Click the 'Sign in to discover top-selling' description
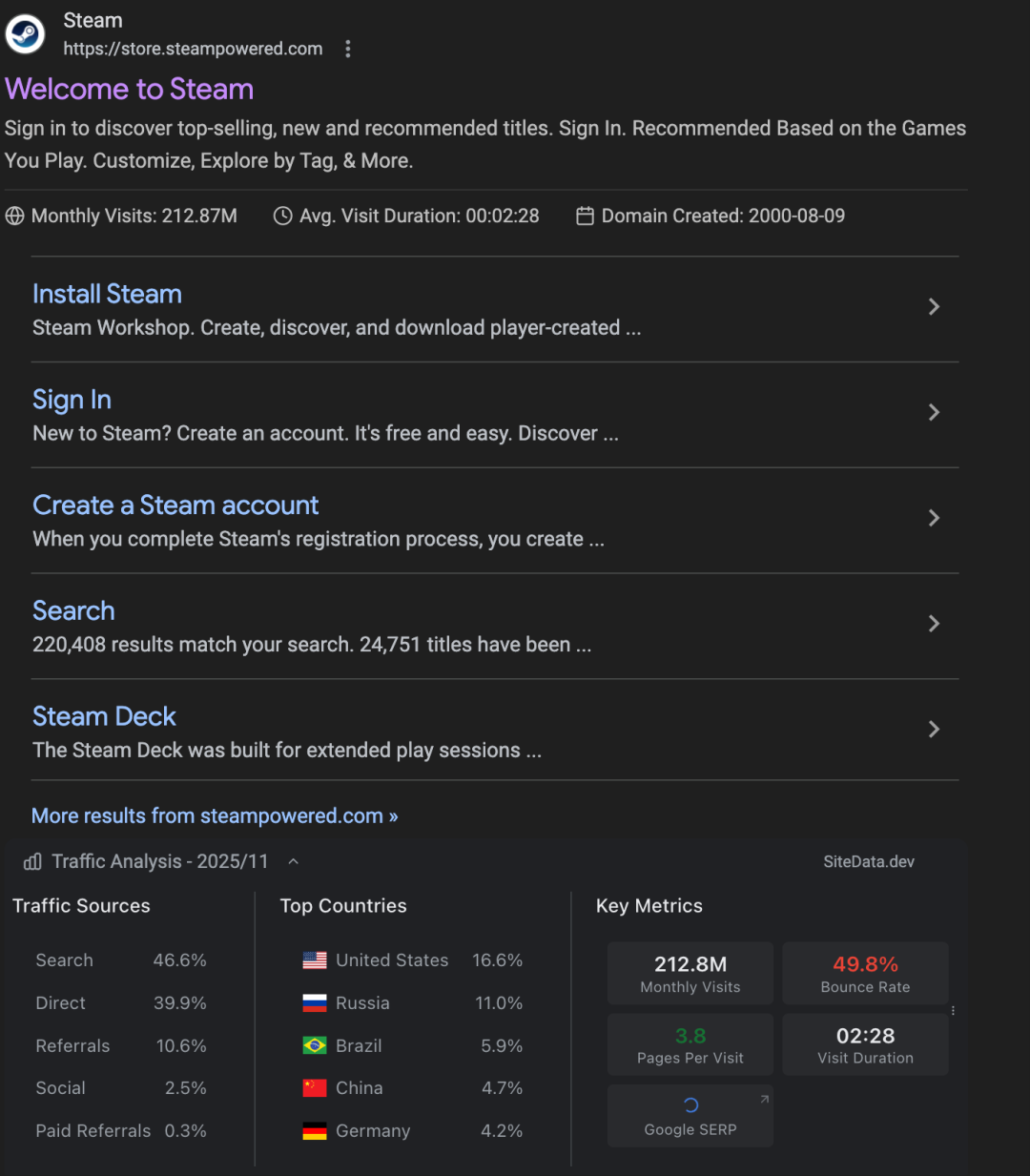Screen dimensions: 1030x1176 (485, 144)
